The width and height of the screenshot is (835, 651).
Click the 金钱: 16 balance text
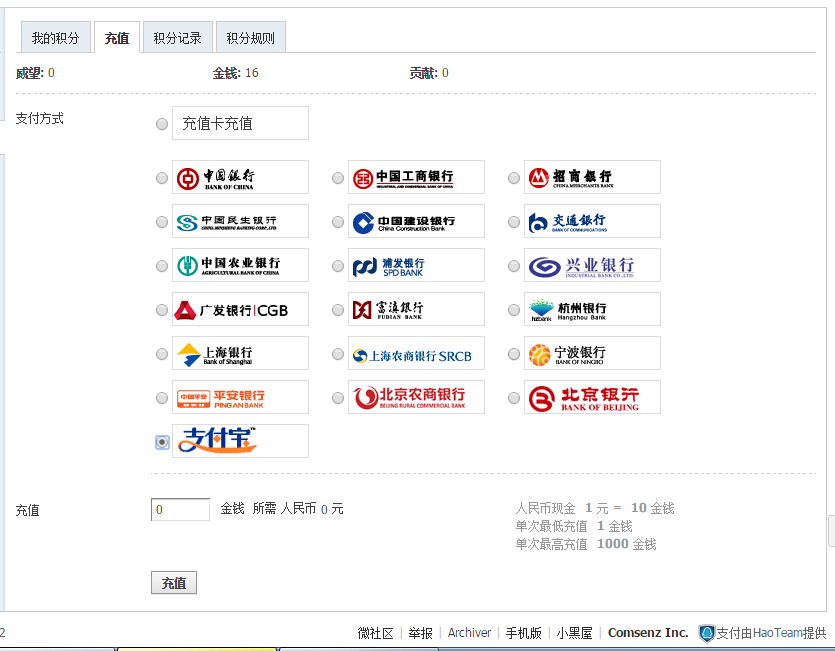pos(235,73)
